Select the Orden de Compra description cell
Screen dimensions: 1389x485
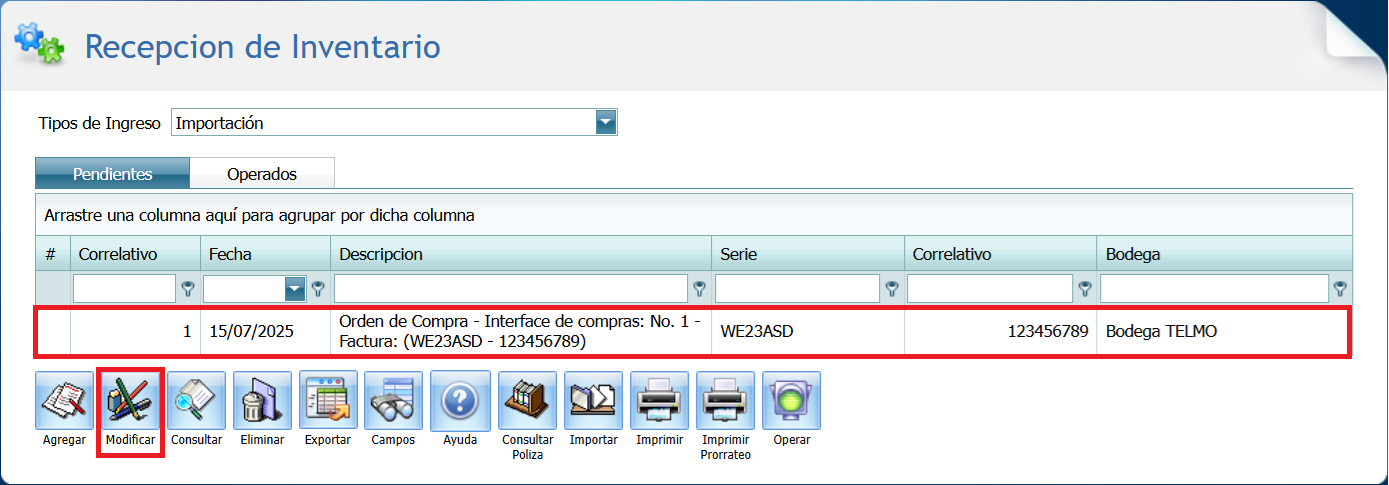tap(521, 331)
